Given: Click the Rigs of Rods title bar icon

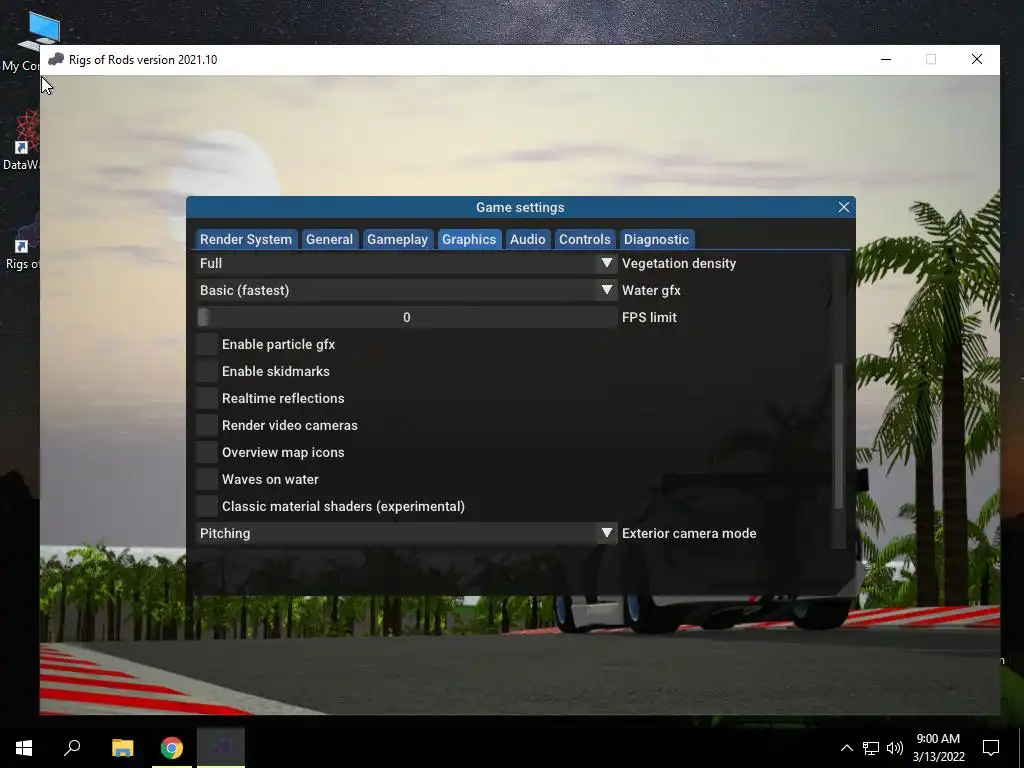Looking at the screenshot, I should click(x=56, y=59).
